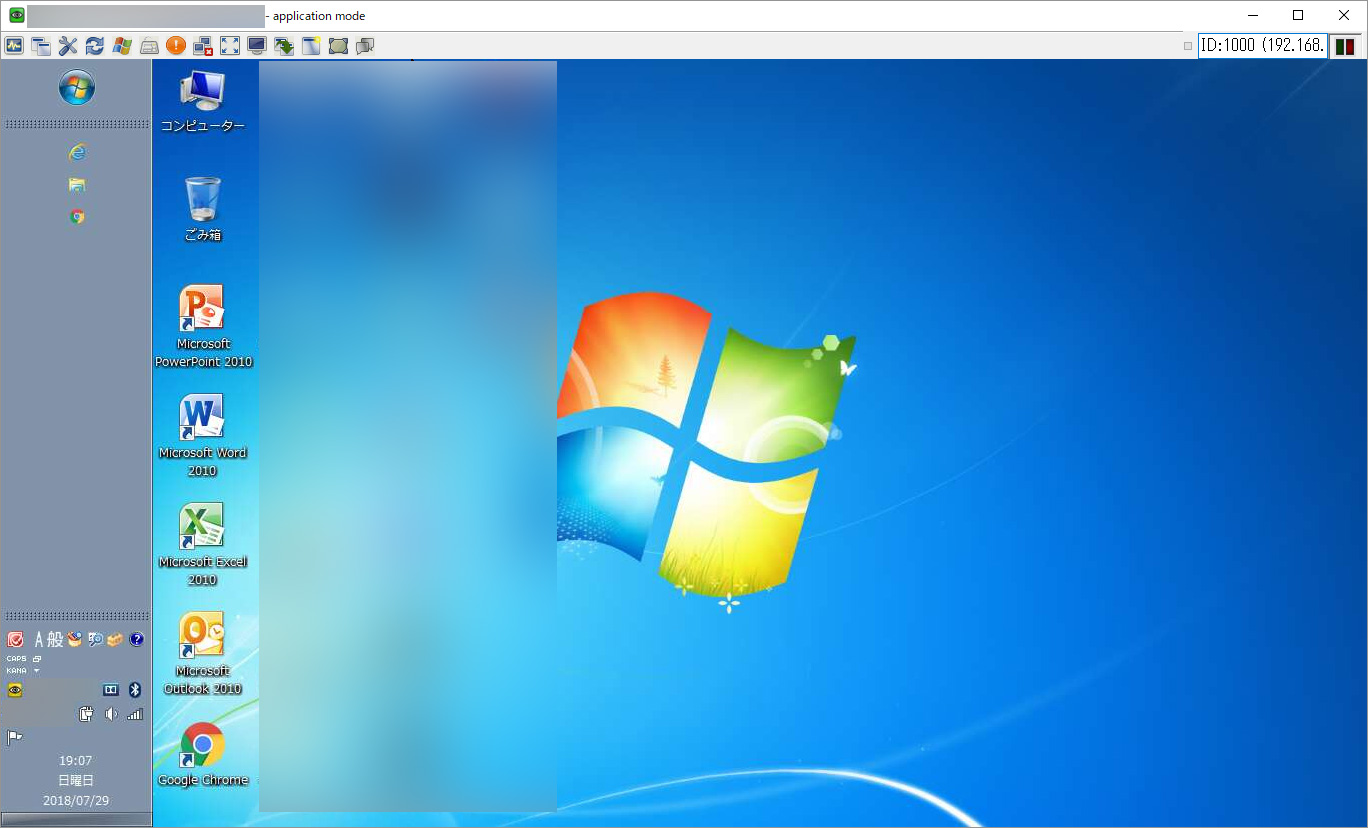Select Google Chrome desktop shortcut
The image size is (1368, 828).
pos(203,754)
